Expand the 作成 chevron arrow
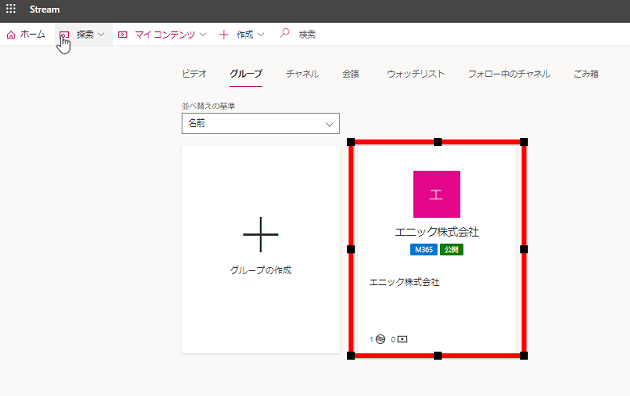The image size is (630, 396). click(x=261, y=35)
